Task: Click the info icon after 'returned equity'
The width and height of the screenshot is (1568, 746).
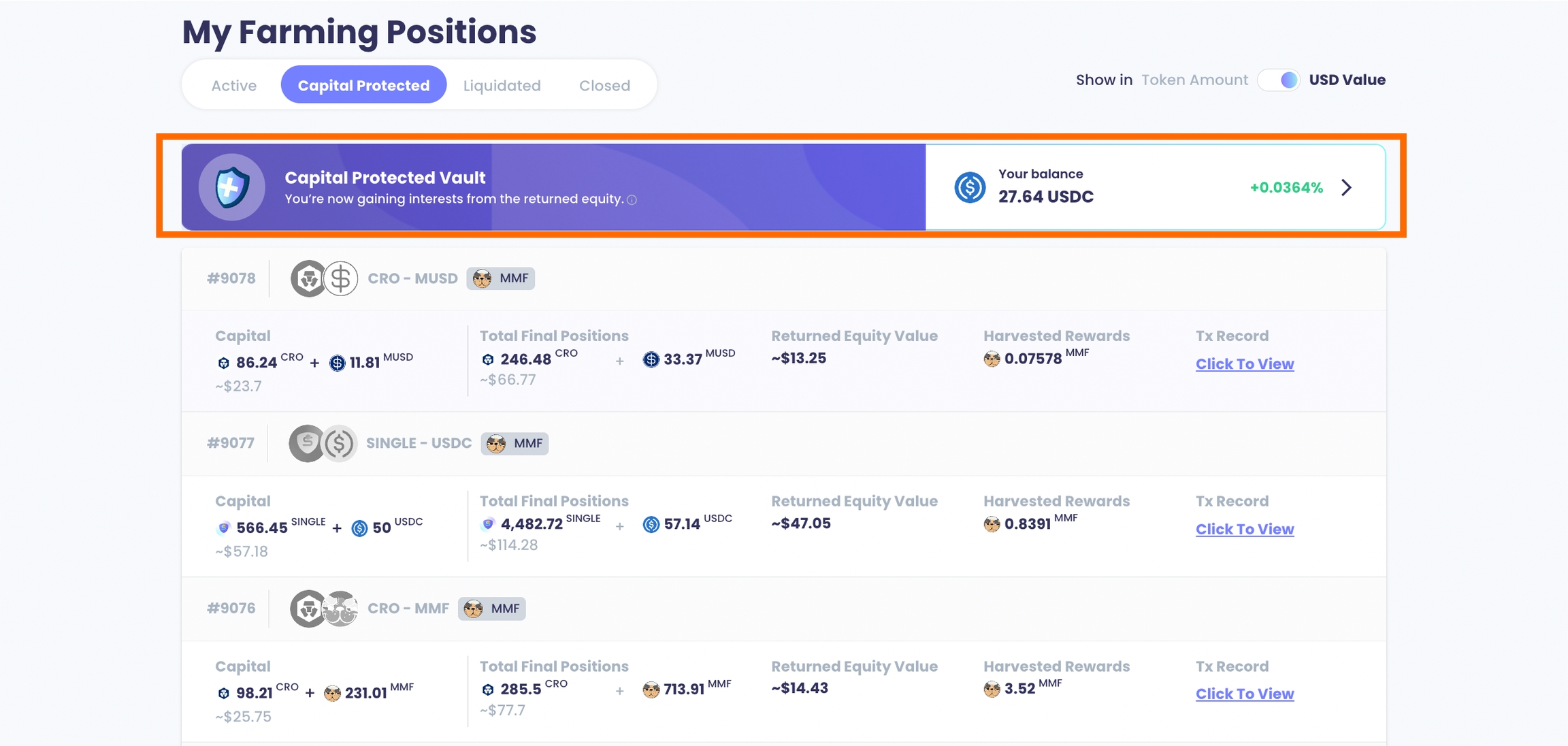Action: (632, 199)
